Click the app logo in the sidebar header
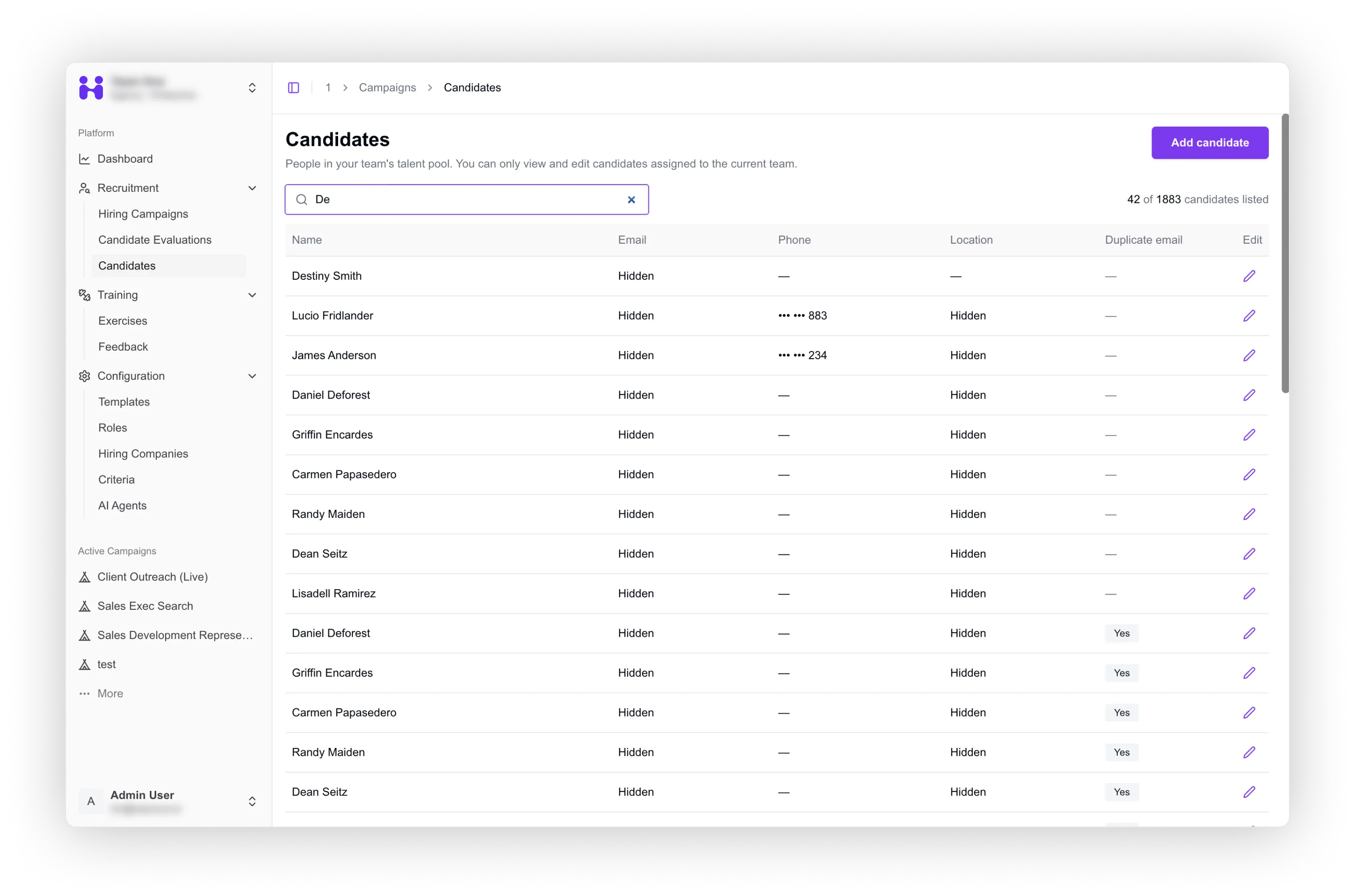Image resolution: width=1355 pixels, height=896 pixels. (91, 88)
